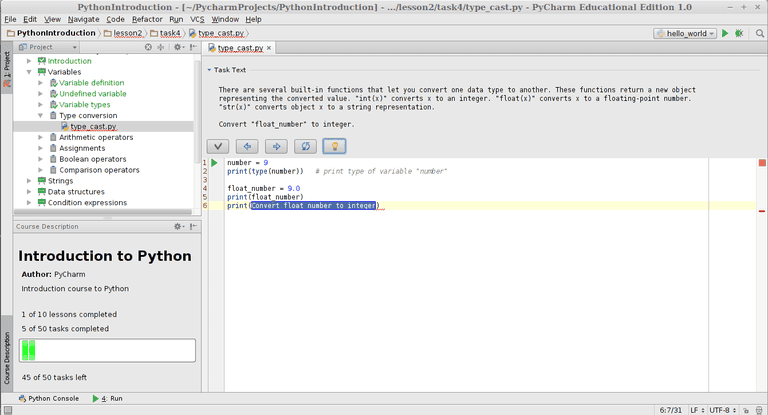Screen dimensions: 768x415
Task: Open the Navigate menu
Action: coord(83,19)
